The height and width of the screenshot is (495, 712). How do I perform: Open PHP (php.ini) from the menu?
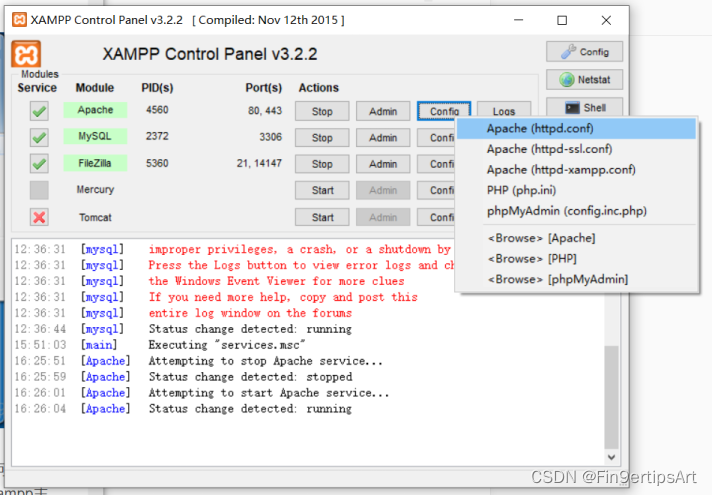(576, 190)
